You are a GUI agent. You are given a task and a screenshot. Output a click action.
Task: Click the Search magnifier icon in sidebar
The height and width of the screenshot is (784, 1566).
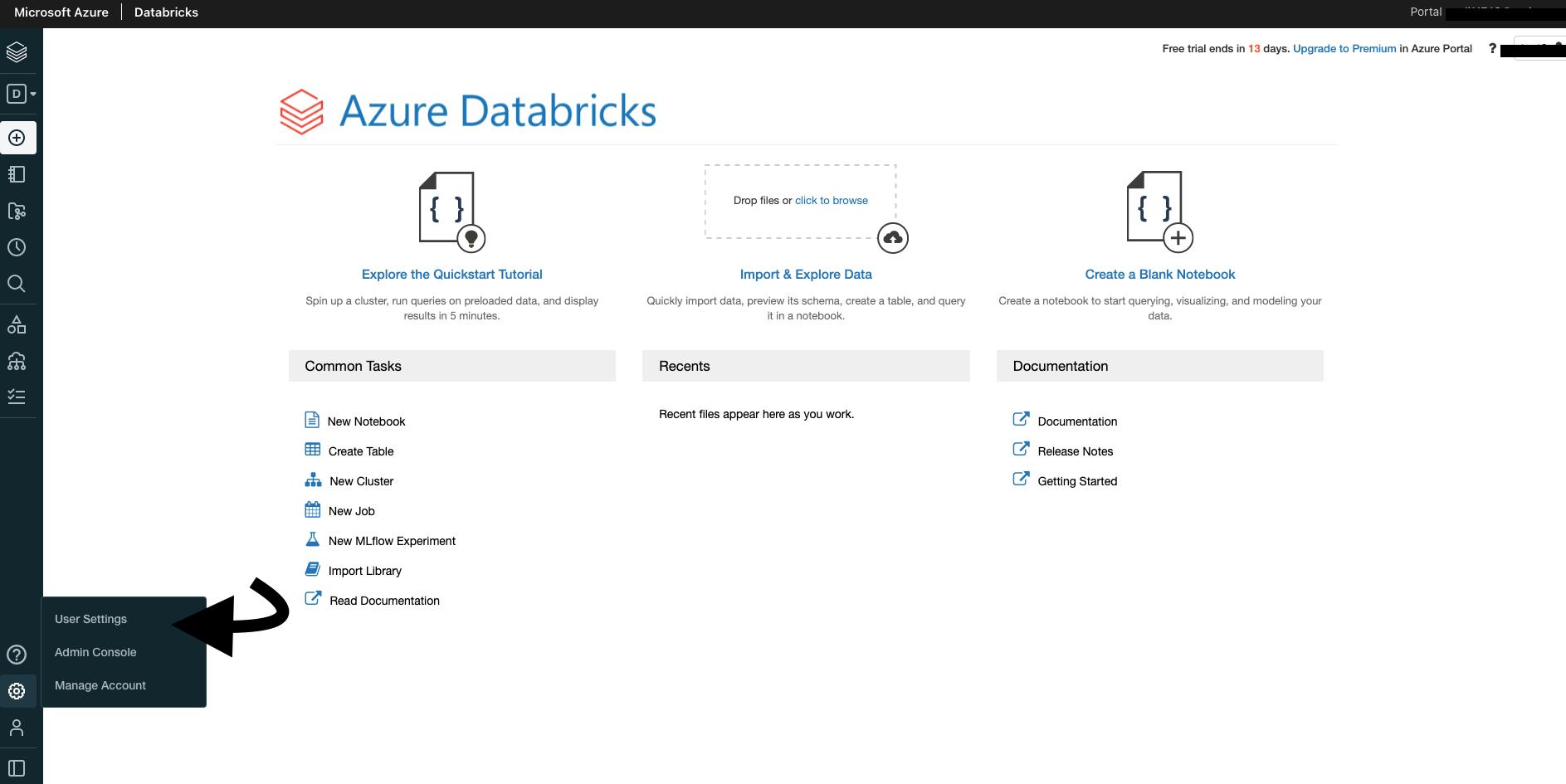coord(17,284)
